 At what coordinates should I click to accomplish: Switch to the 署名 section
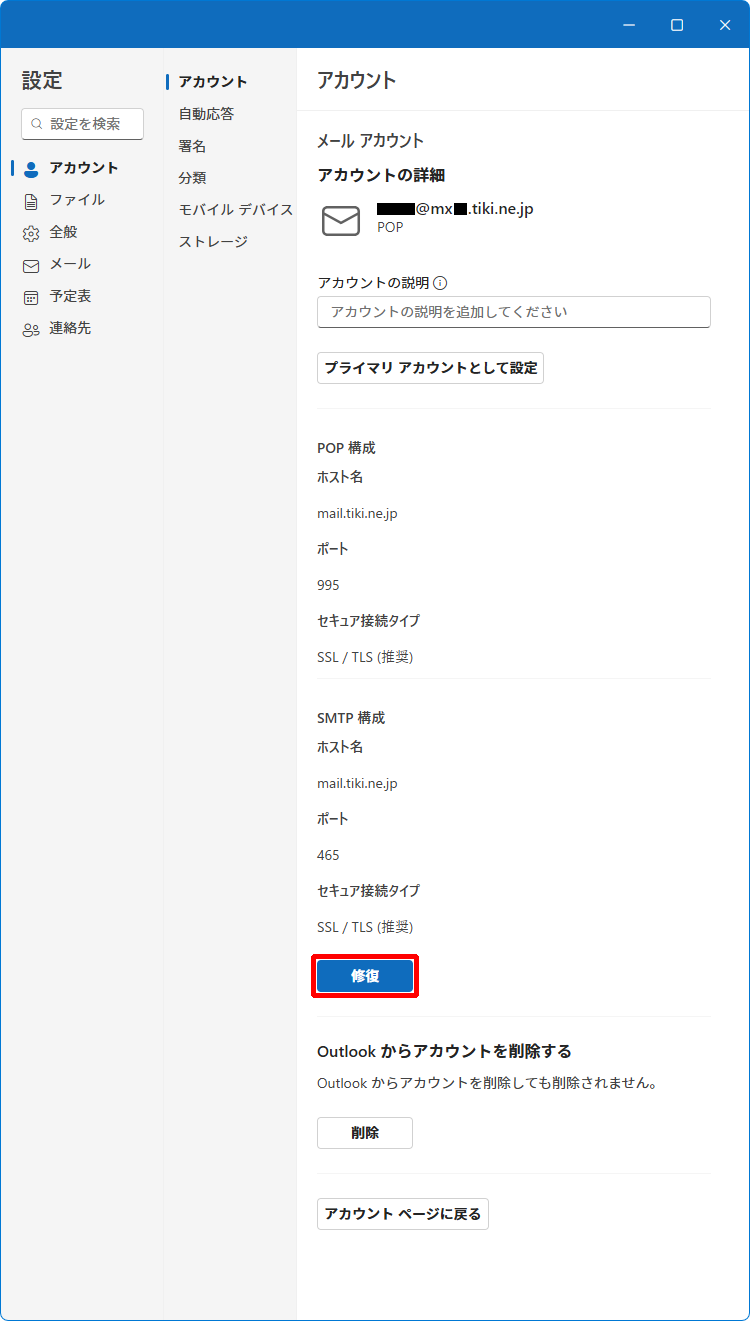click(192, 146)
